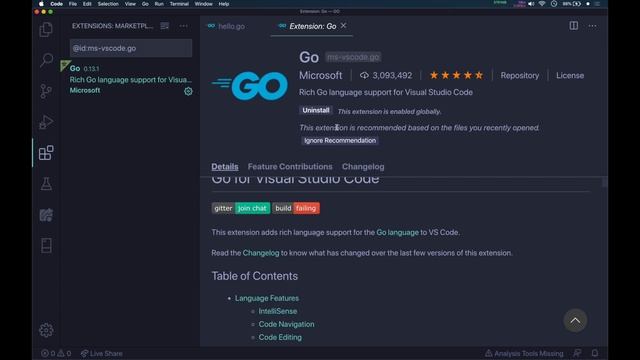Open the Code application menu

56,4
